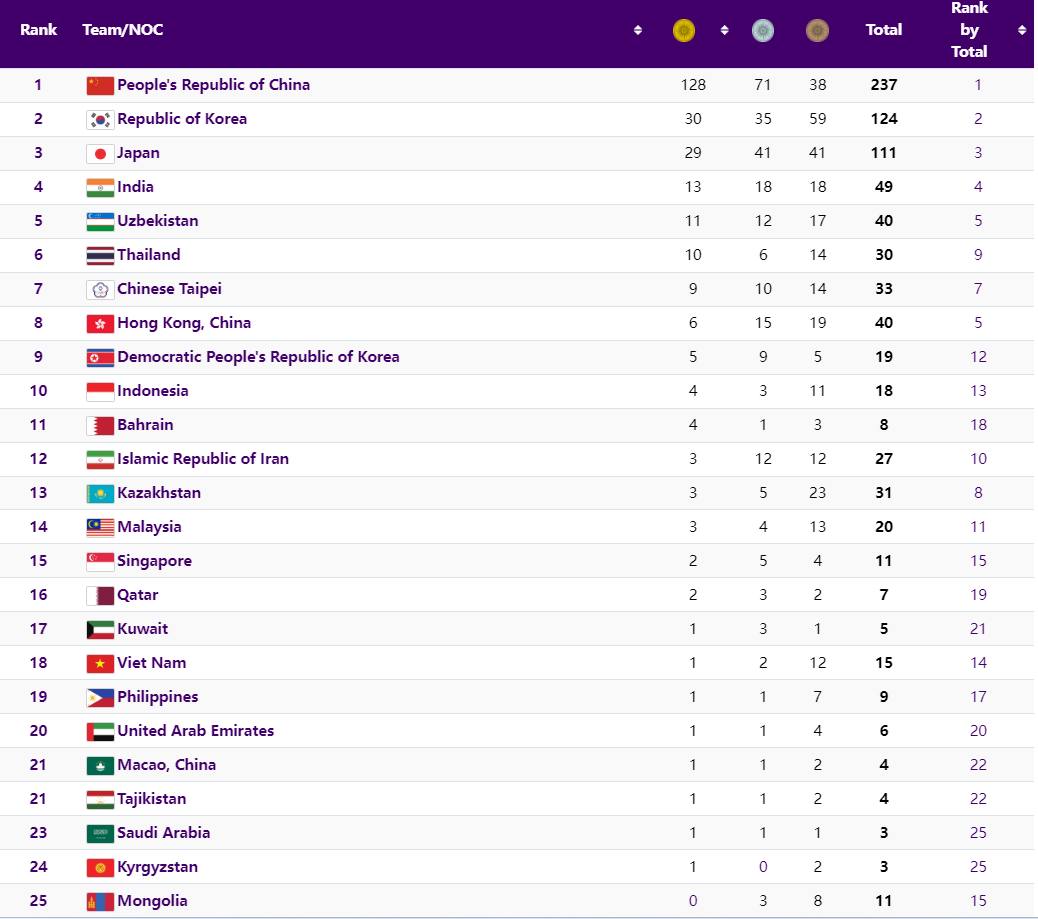Click the Thailand flag icon
The image size is (1038, 919).
(x=100, y=256)
